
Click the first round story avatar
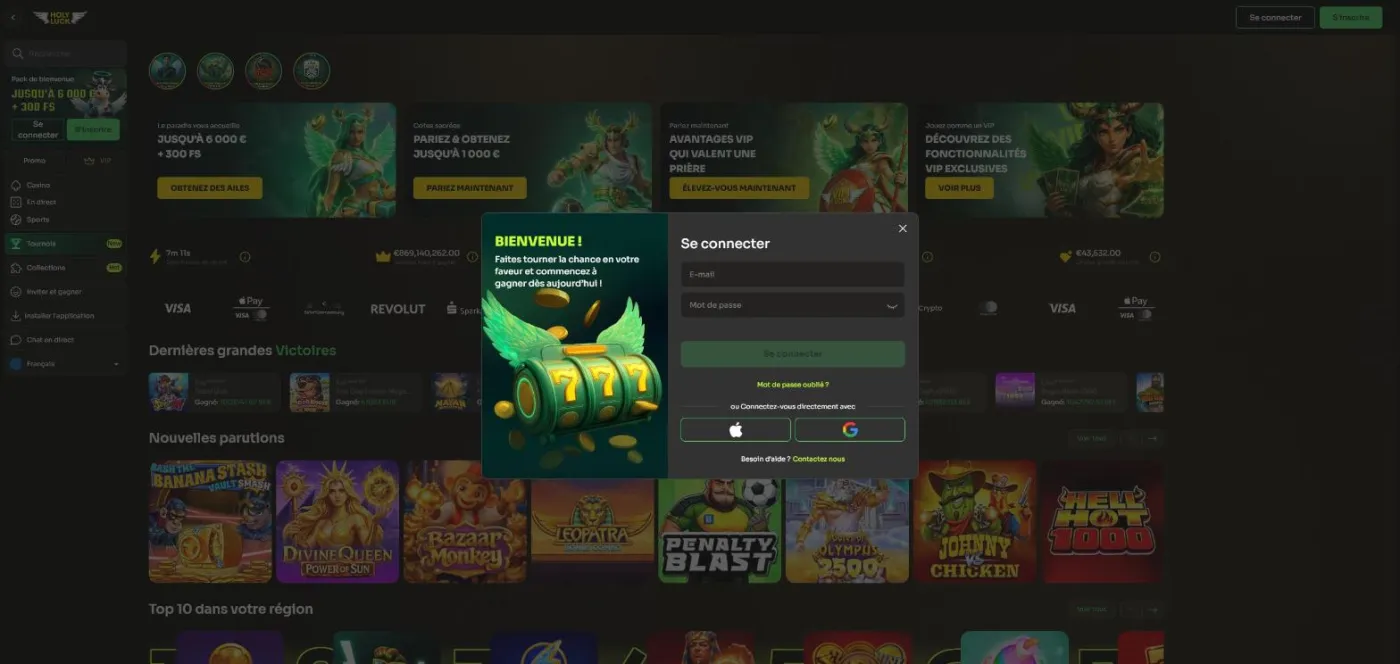[167, 71]
